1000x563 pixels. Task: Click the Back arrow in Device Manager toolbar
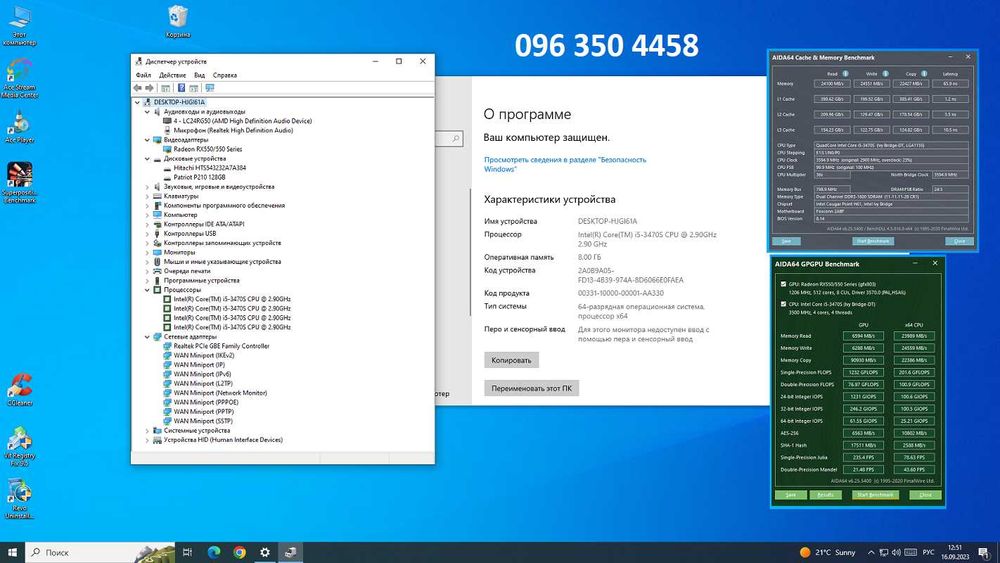[138, 88]
